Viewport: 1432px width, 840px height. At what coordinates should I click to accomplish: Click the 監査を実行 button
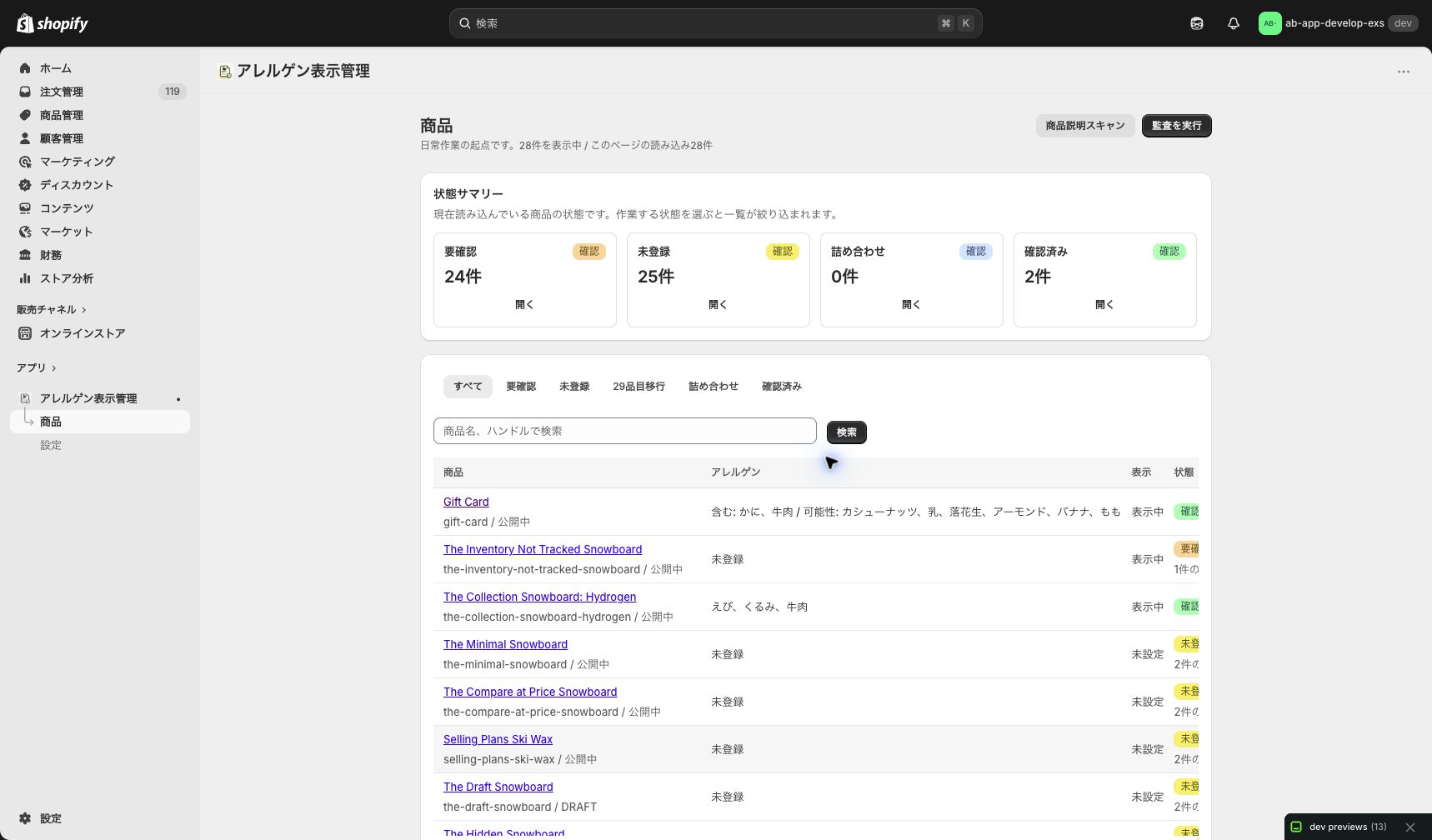click(x=1177, y=126)
